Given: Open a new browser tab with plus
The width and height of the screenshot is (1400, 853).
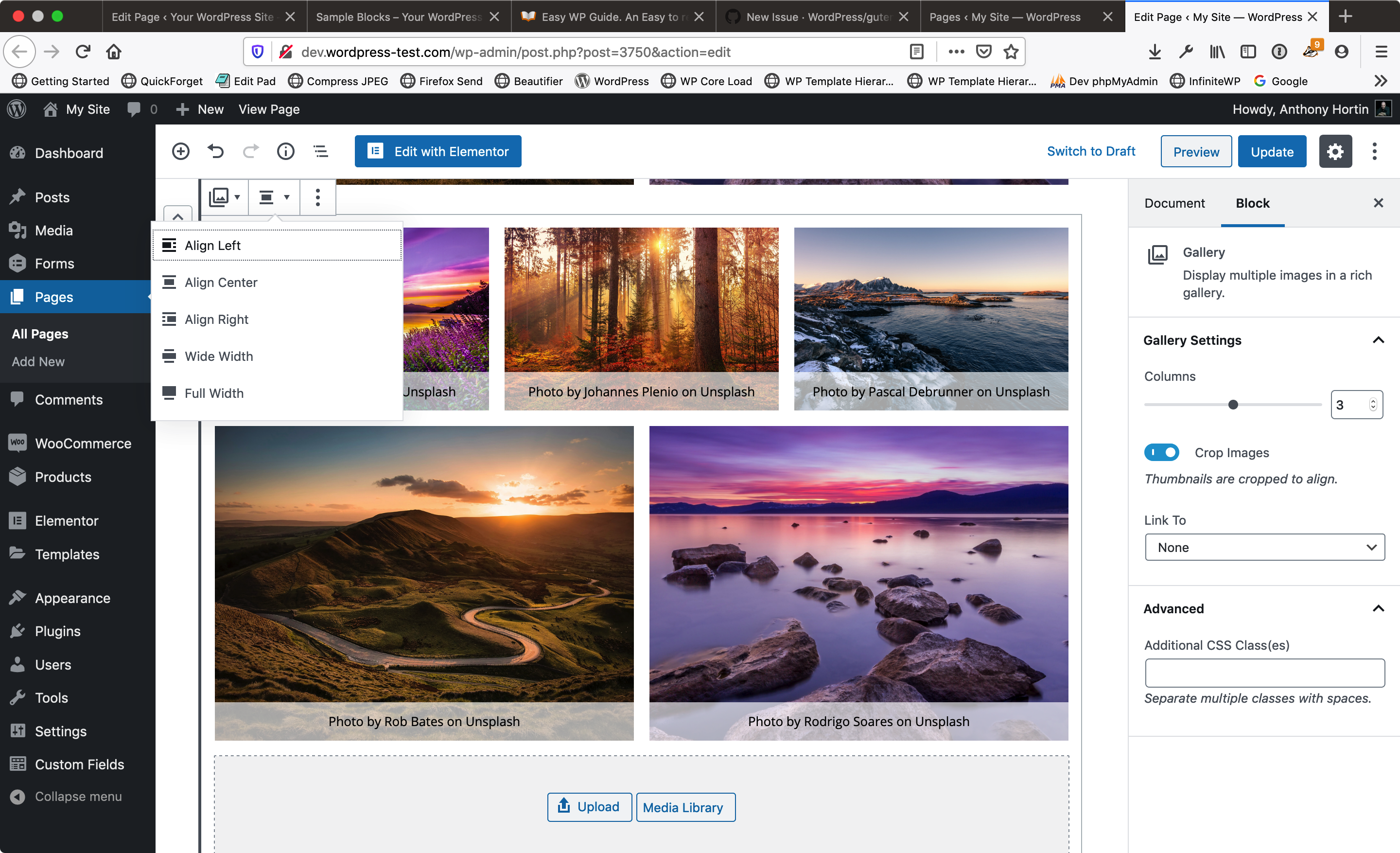Looking at the screenshot, I should tap(1345, 17).
